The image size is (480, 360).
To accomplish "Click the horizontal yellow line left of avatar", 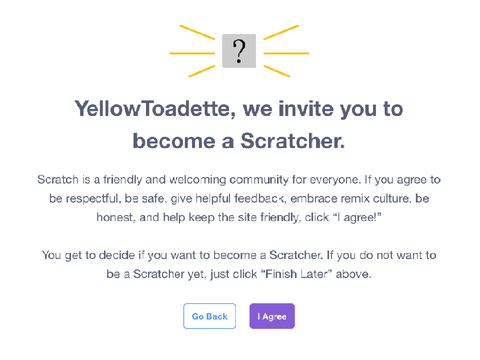I will pyautogui.click(x=192, y=53).
